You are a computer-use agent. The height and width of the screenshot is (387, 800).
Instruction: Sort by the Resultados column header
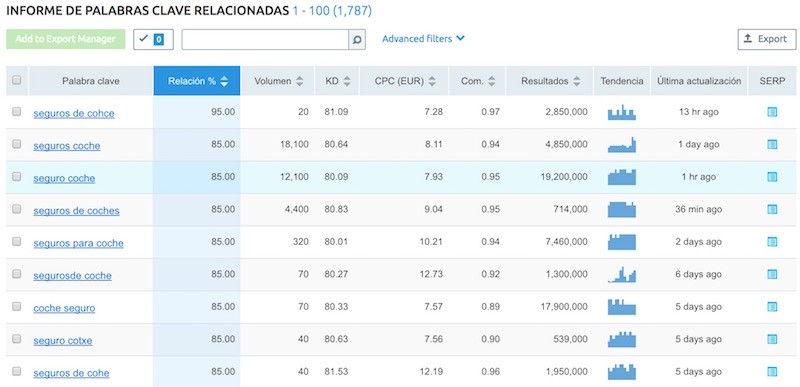[x=550, y=81]
